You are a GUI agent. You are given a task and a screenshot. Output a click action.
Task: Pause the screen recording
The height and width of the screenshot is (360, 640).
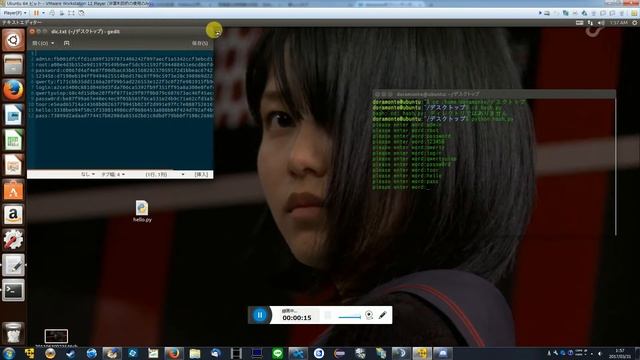260,315
